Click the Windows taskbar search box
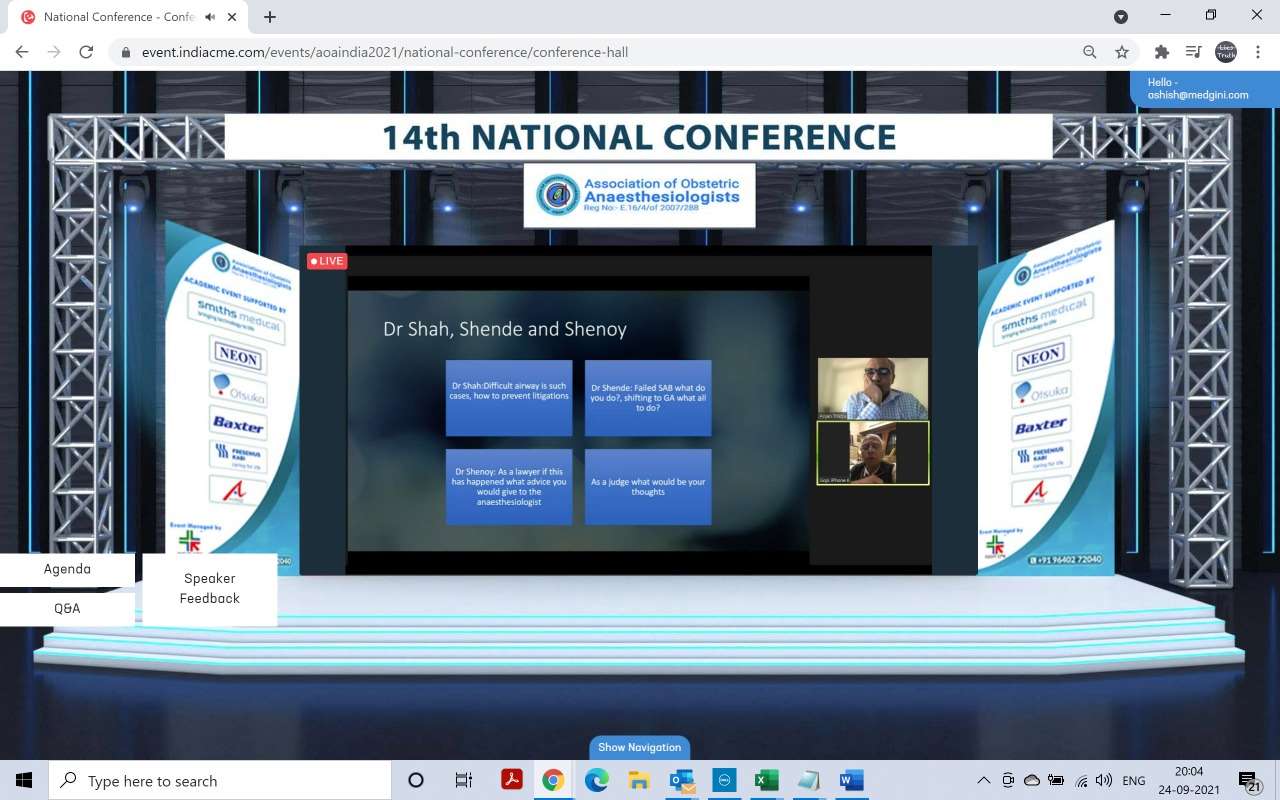The height and width of the screenshot is (800, 1280). (219, 781)
